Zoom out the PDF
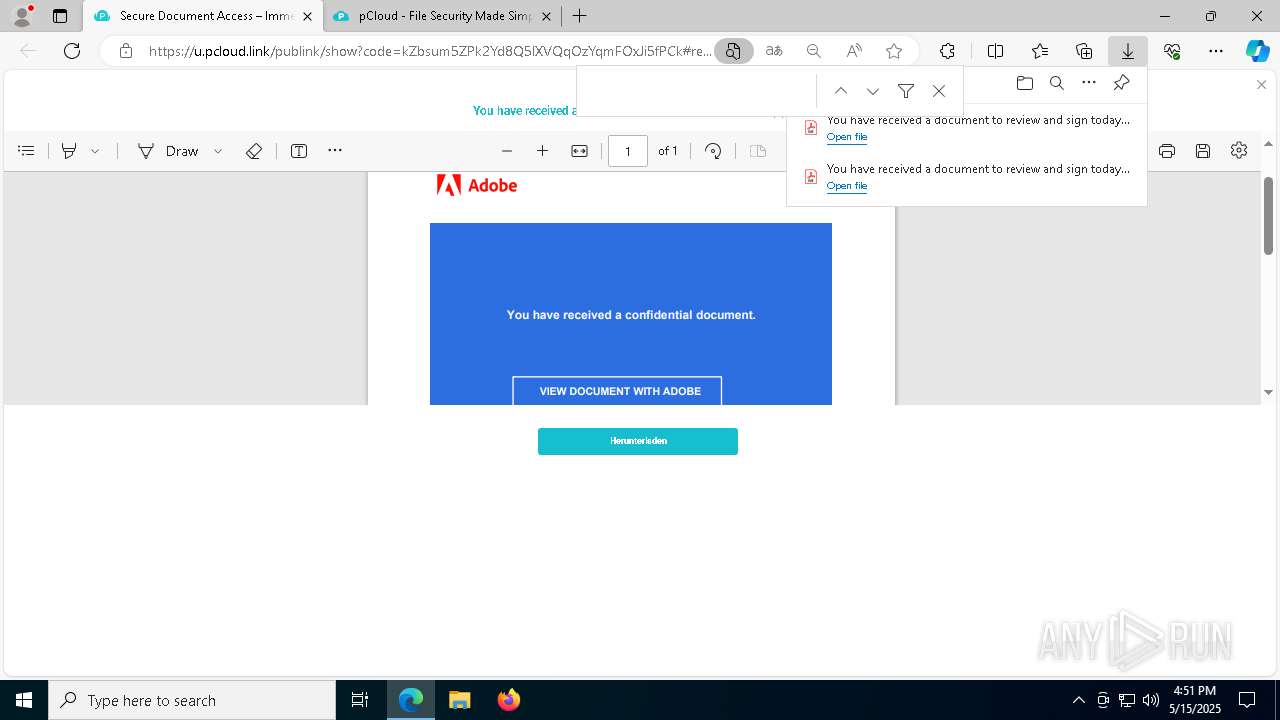1280x720 pixels. pos(507,151)
